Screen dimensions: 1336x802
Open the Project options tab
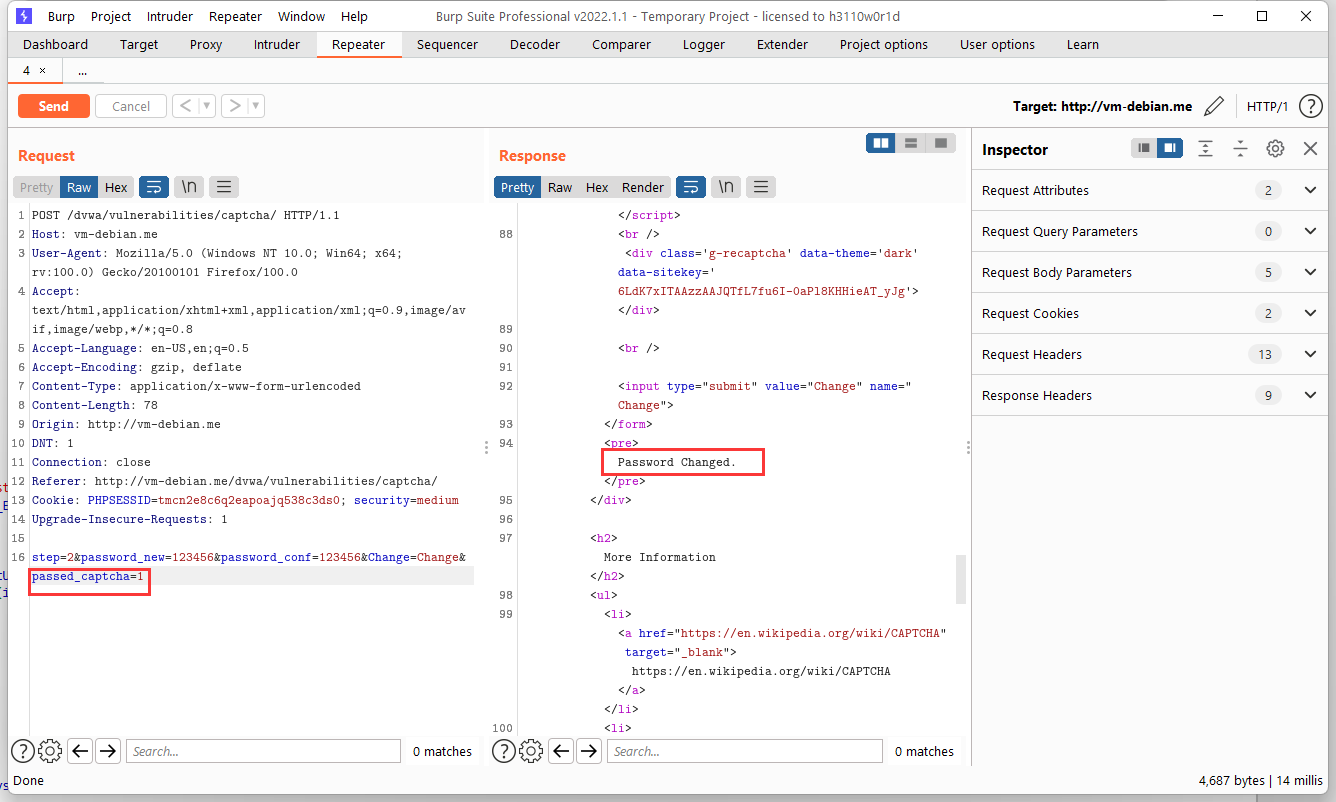[x=884, y=44]
